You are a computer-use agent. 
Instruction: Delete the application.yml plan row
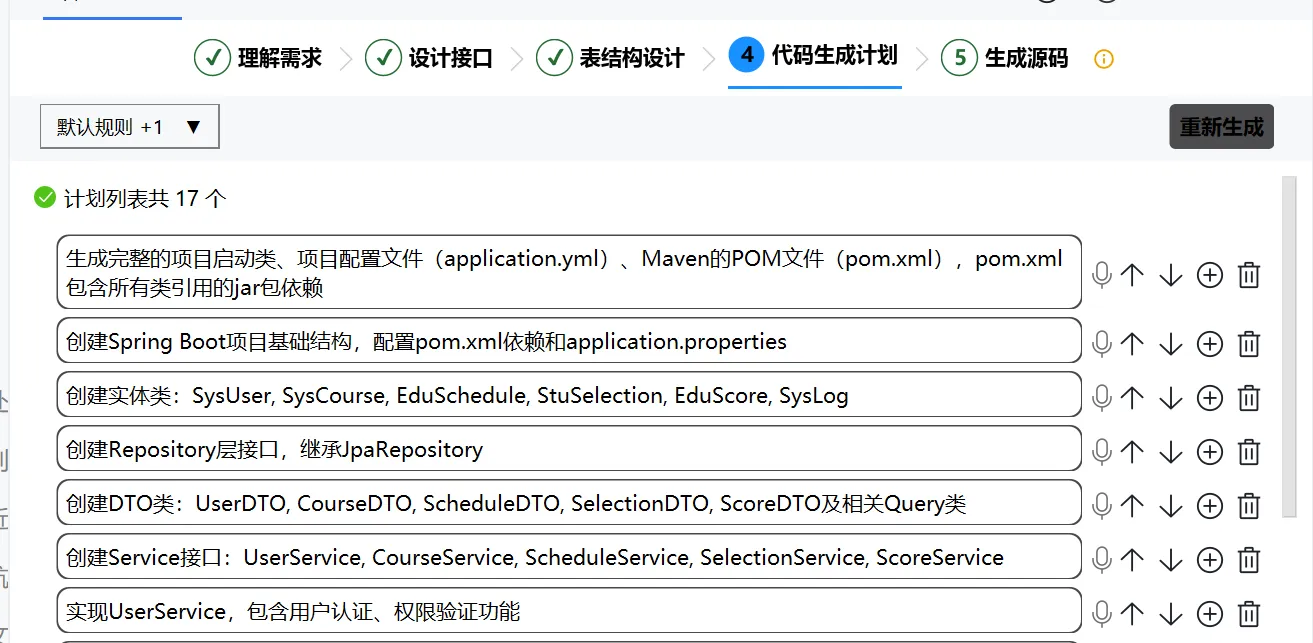[x=1249, y=275]
